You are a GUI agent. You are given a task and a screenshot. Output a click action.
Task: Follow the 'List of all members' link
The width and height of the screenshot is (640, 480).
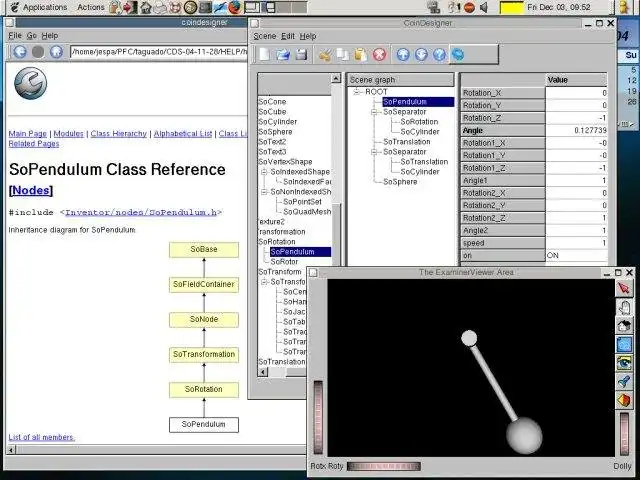(x=41, y=437)
